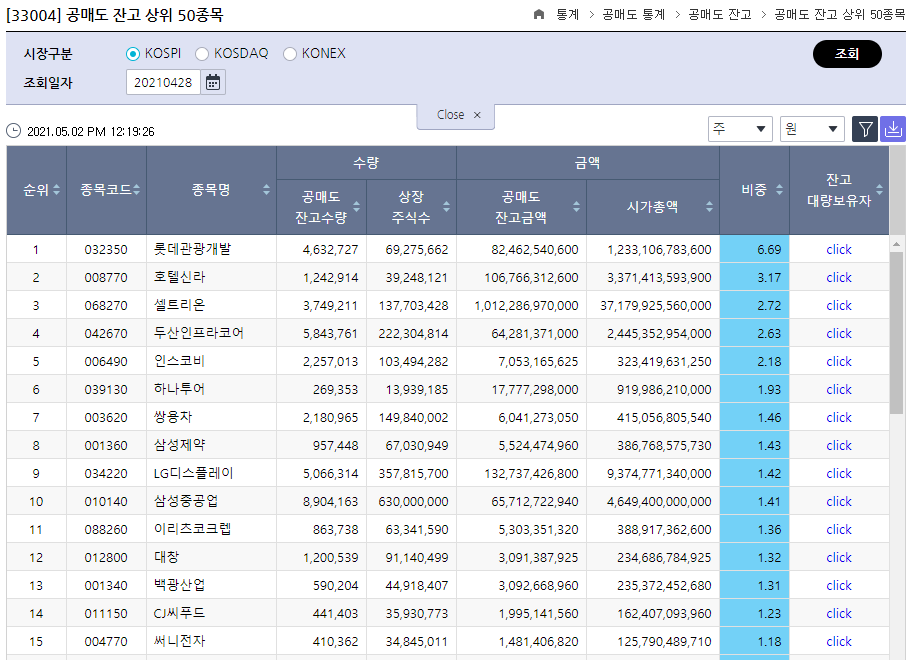Click the 조회일자 date input field
This screenshot has height=660, width=913.
[163, 83]
